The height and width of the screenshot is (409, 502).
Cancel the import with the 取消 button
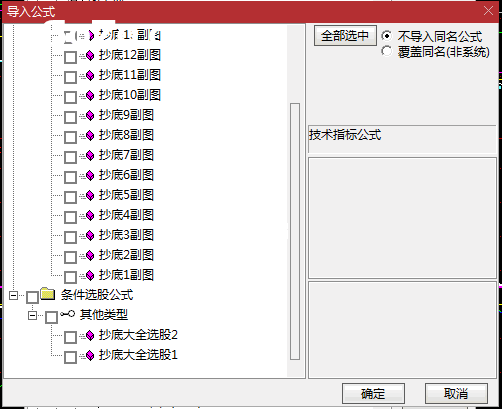tap(456, 394)
